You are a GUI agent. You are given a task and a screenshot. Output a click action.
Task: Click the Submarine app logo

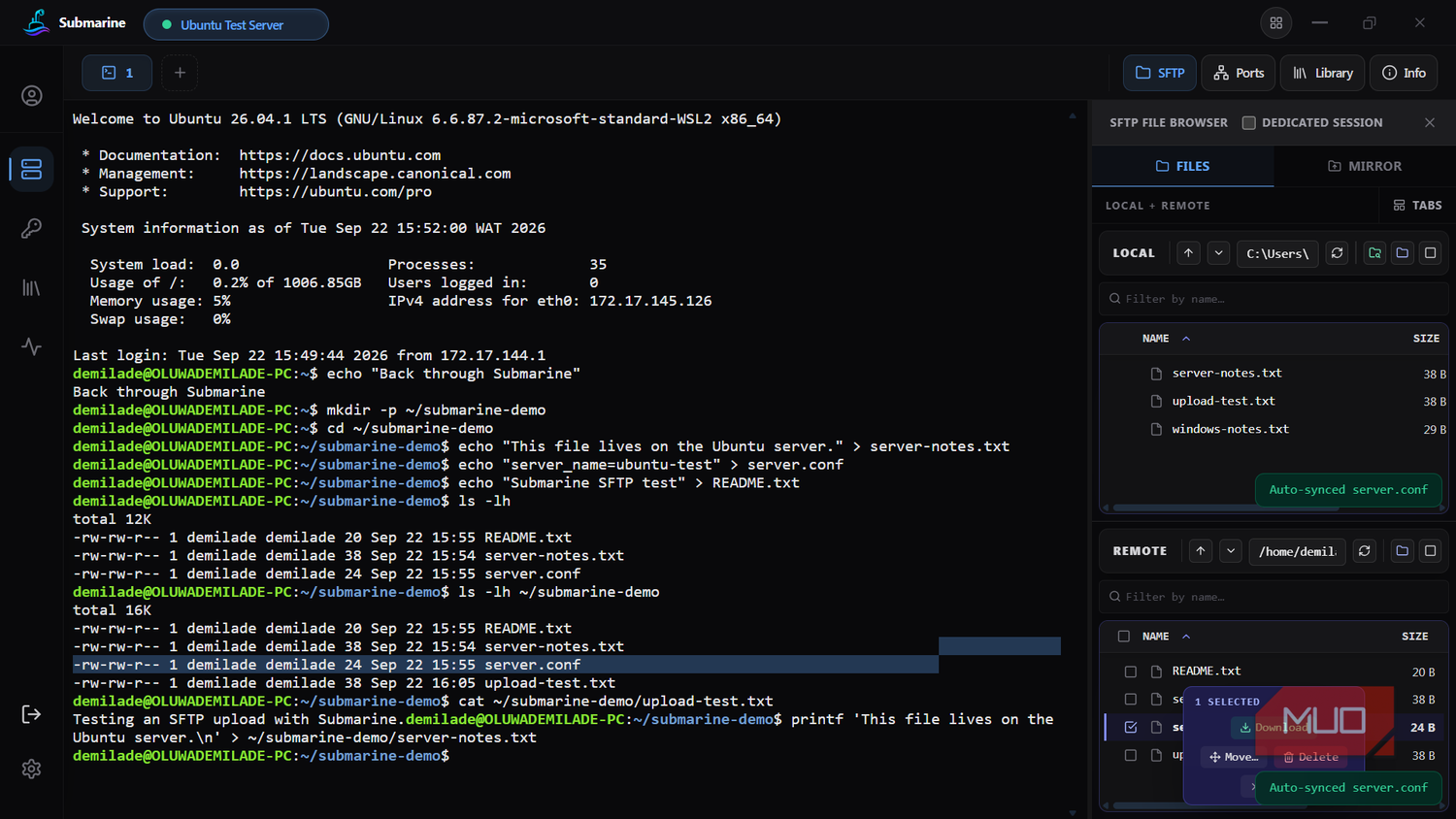tap(37, 22)
